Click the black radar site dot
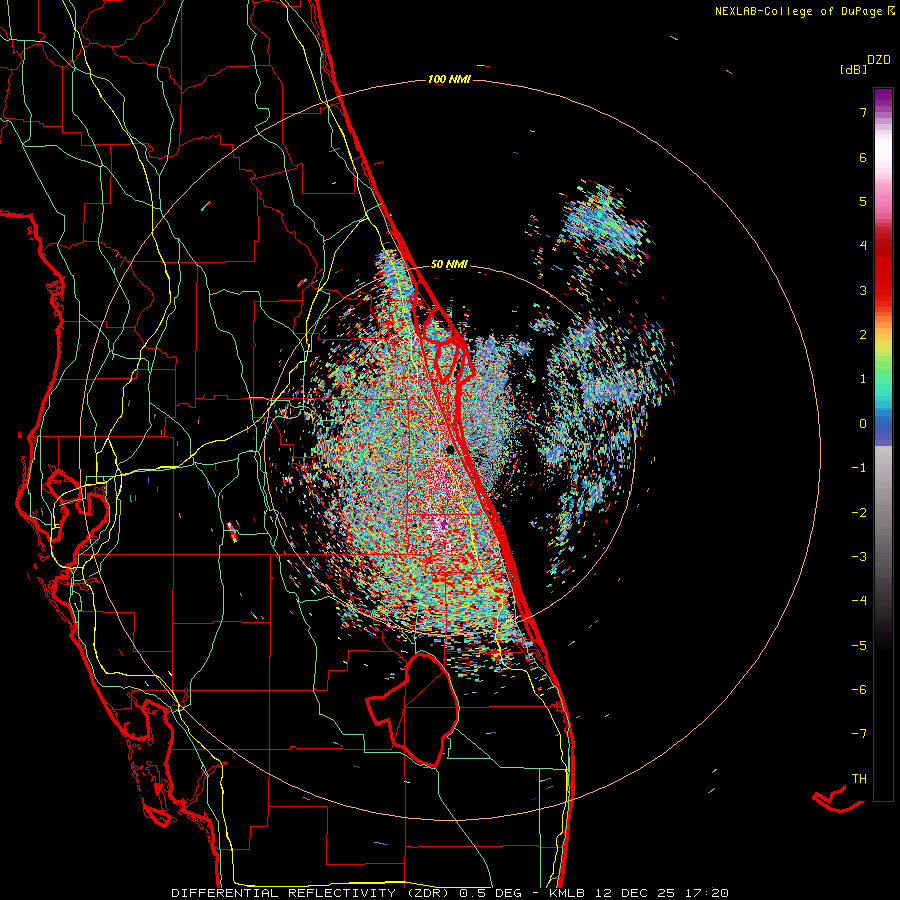 pyautogui.click(x=450, y=450)
